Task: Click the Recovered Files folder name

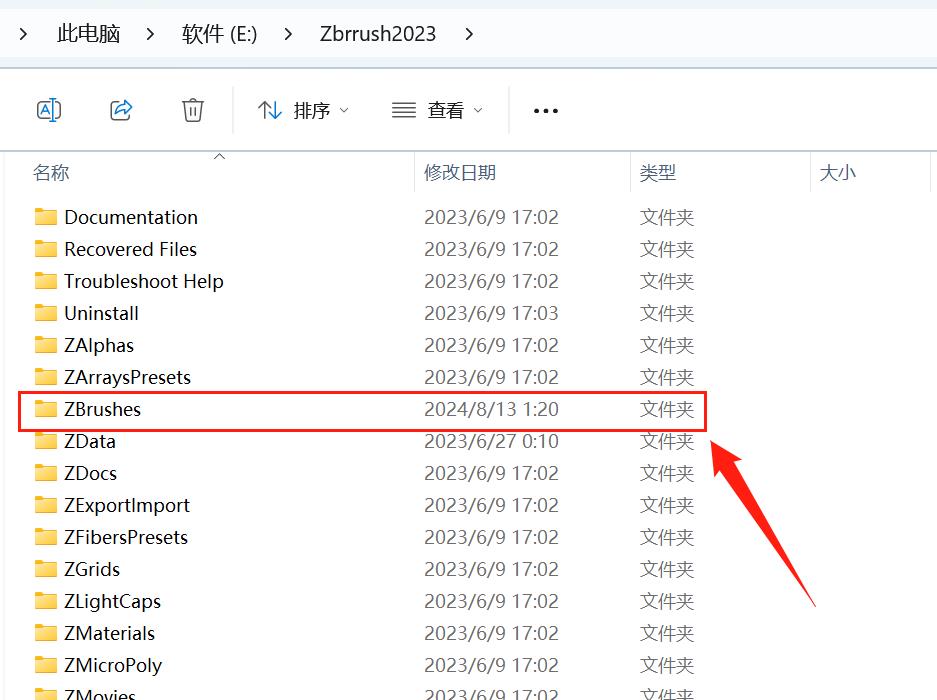Action: pos(130,249)
